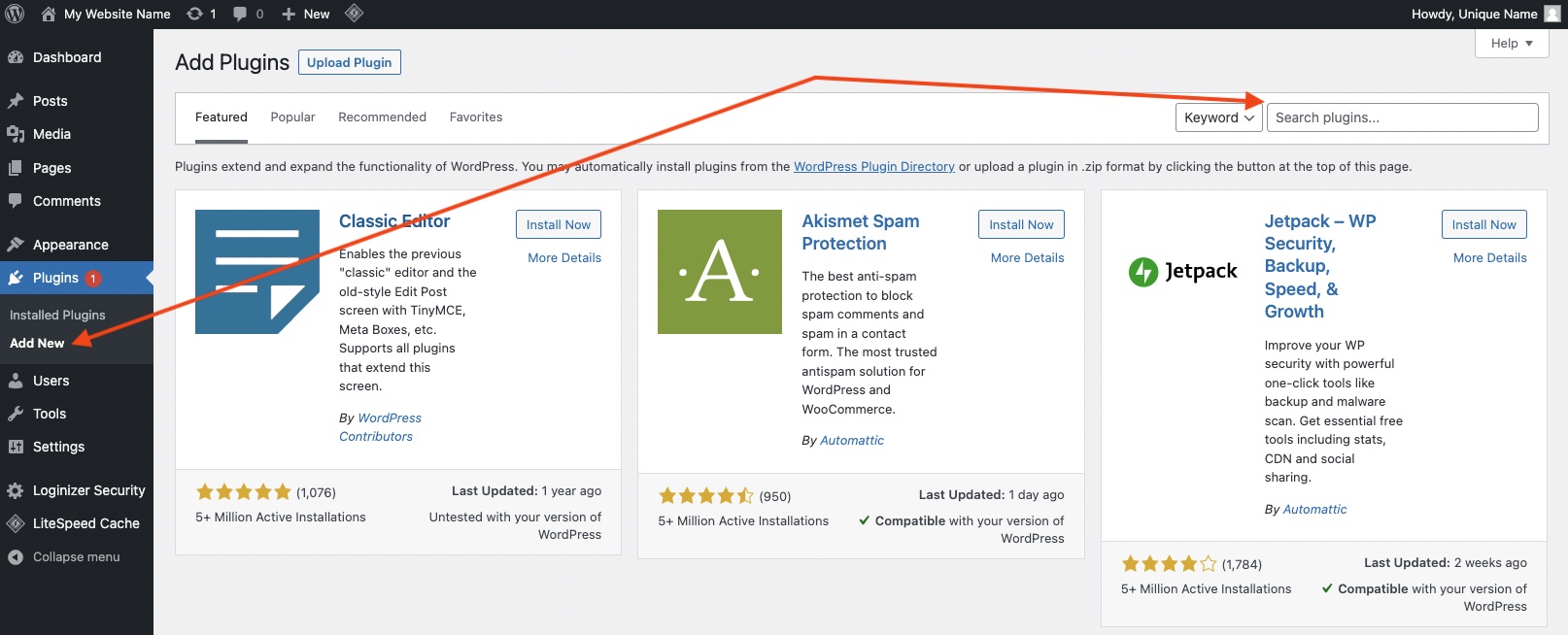This screenshot has height=635, width=1568.
Task: Switch to the Featured tab
Action: [x=222, y=117]
